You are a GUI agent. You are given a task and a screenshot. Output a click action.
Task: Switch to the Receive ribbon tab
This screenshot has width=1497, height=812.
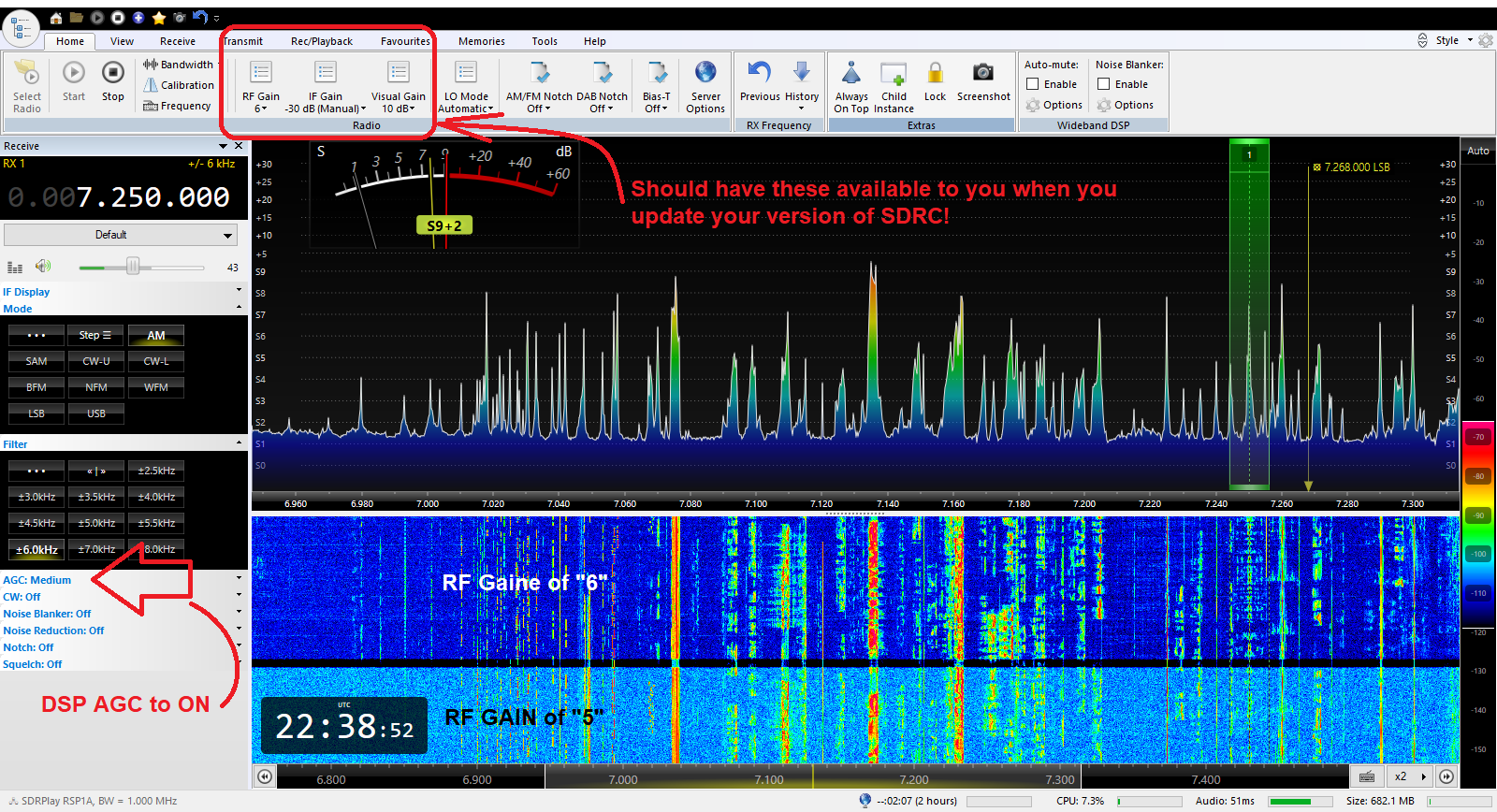177,41
